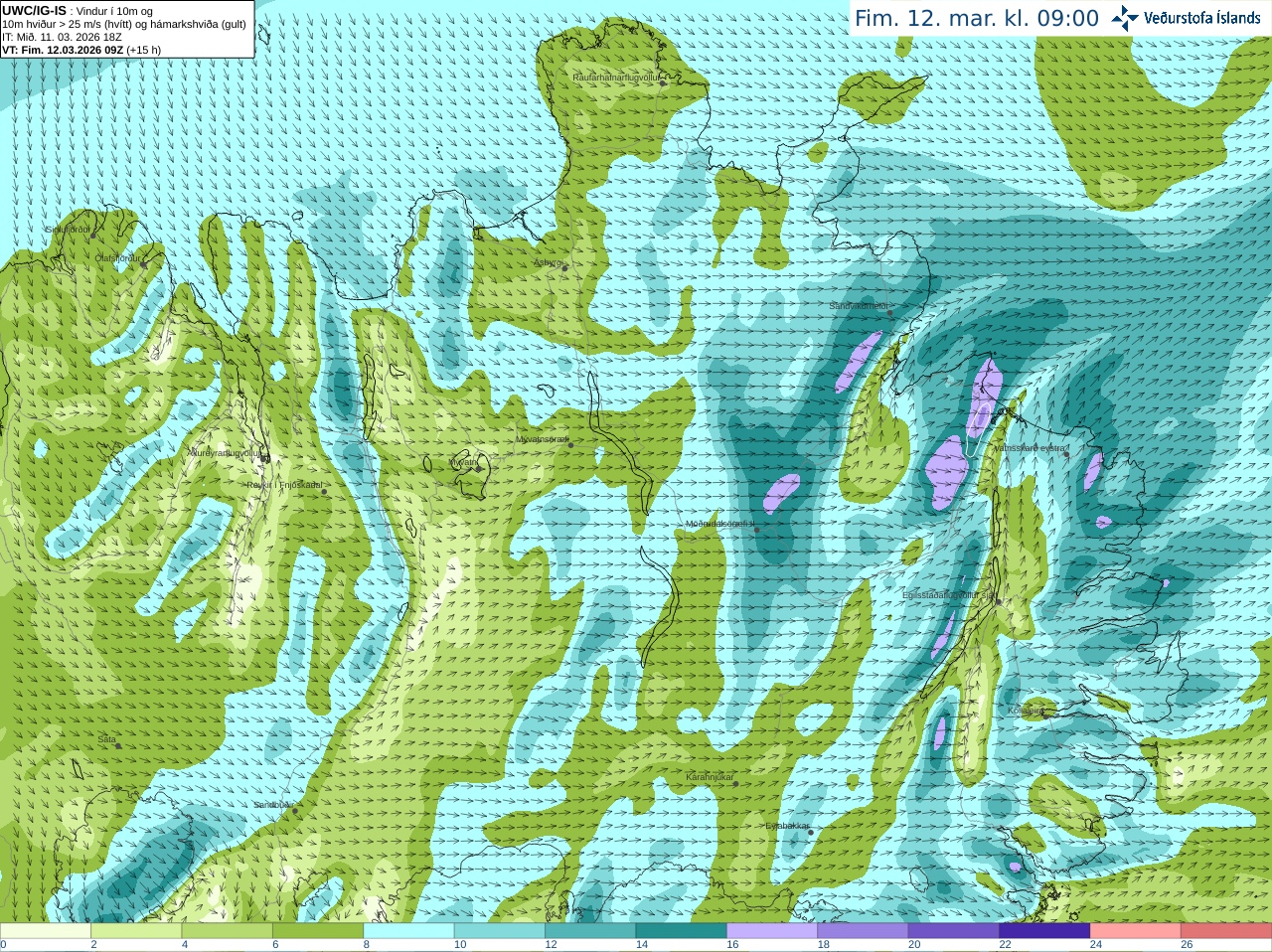Click the legend scale number 8

coord(367,945)
